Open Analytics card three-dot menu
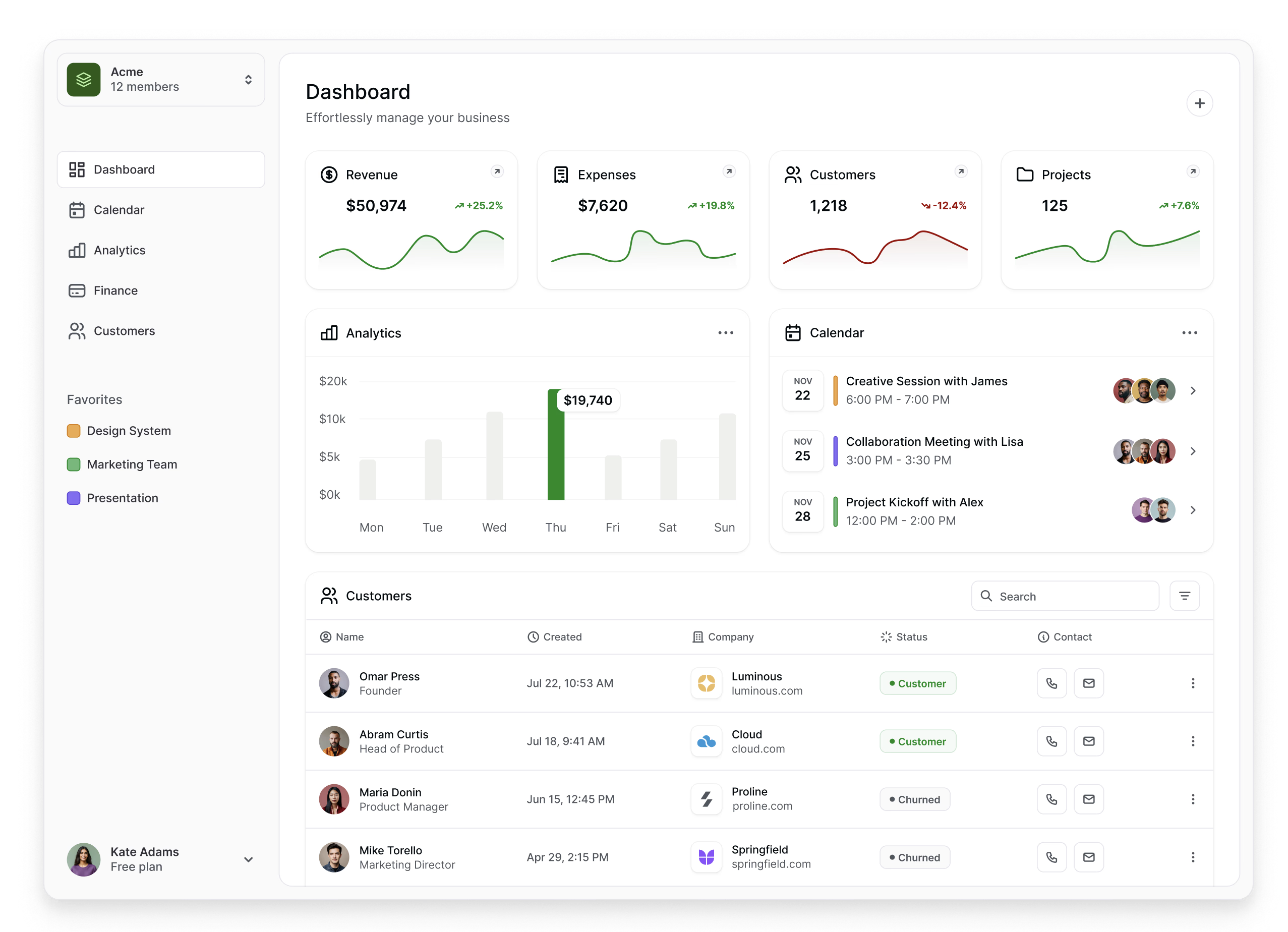This screenshot has width=1288, height=932. (x=725, y=333)
